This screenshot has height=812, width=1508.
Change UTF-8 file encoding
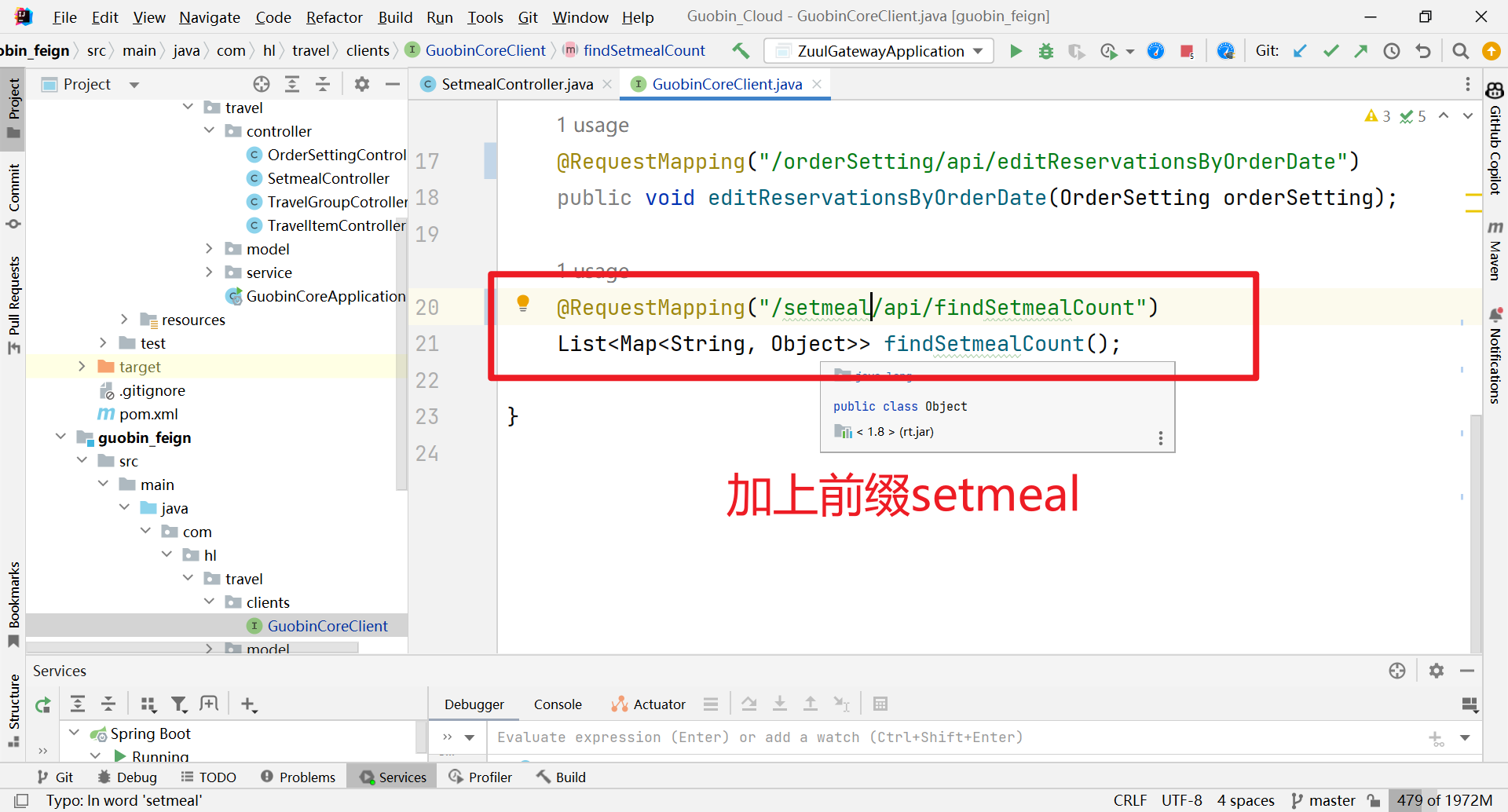[x=1181, y=800]
